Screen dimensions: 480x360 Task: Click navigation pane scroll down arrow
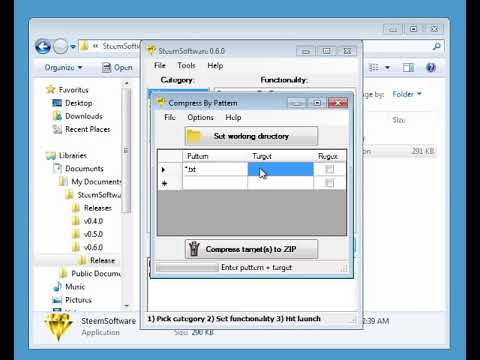(126, 305)
